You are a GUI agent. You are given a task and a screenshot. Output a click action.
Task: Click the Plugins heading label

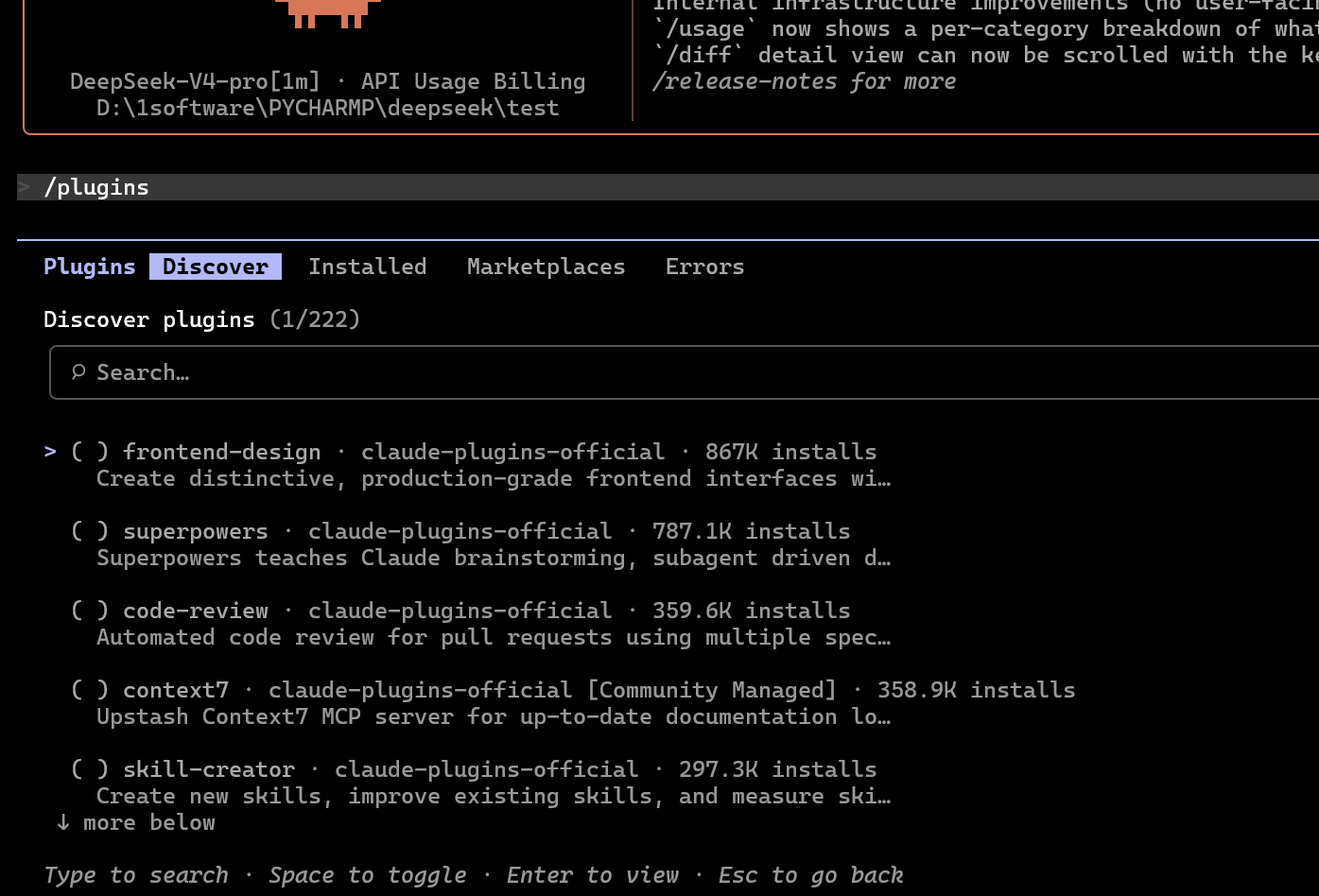(x=90, y=267)
